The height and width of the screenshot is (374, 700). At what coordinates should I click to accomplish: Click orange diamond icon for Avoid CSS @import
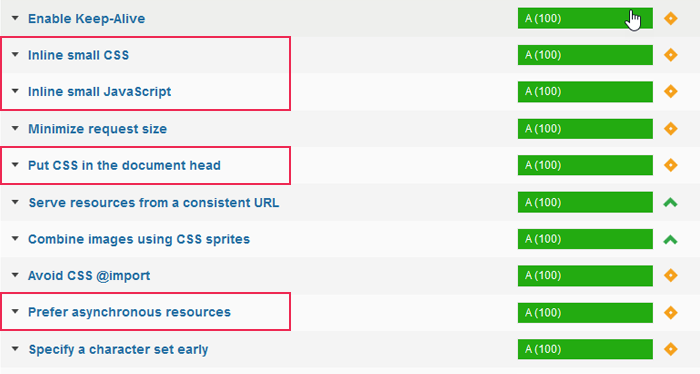point(671,275)
